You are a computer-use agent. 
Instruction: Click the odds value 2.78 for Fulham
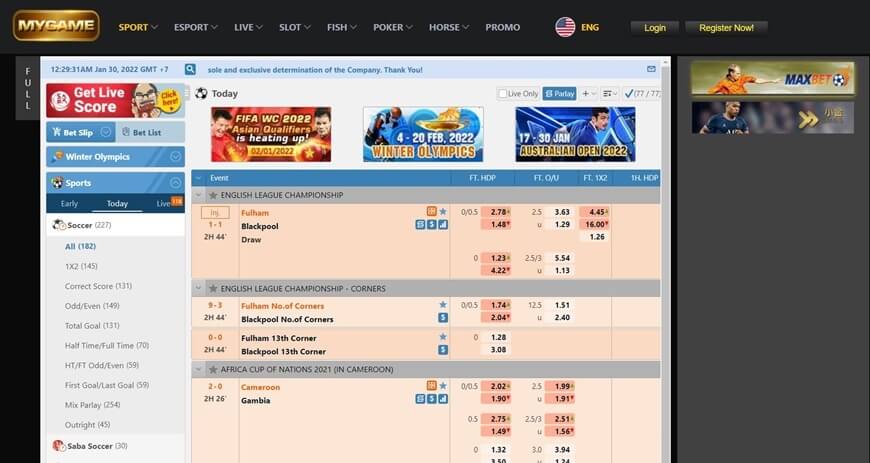pyautogui.click(x=495, y=212)
